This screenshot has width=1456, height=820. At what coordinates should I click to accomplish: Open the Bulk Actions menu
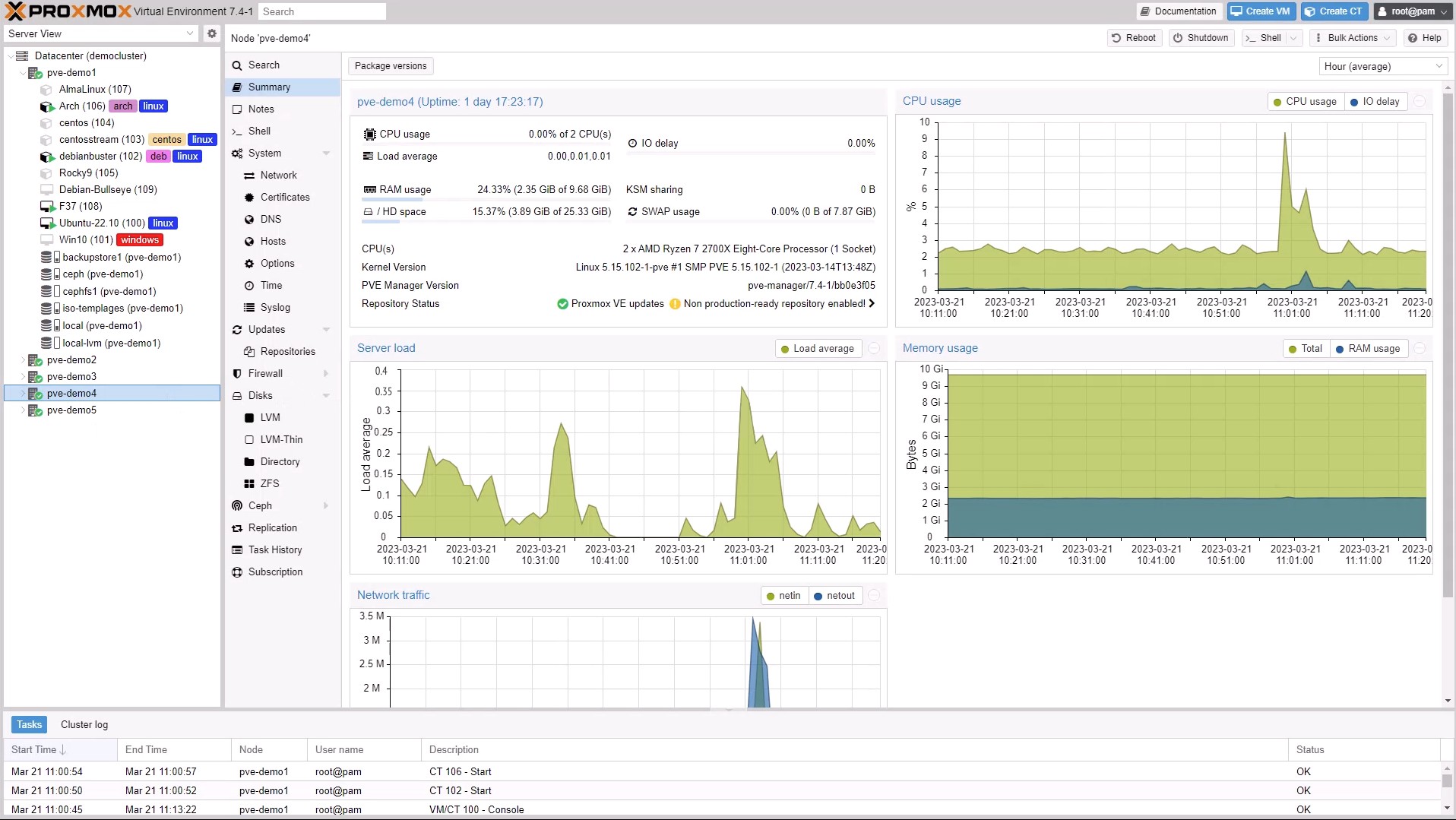point(1352,37)
